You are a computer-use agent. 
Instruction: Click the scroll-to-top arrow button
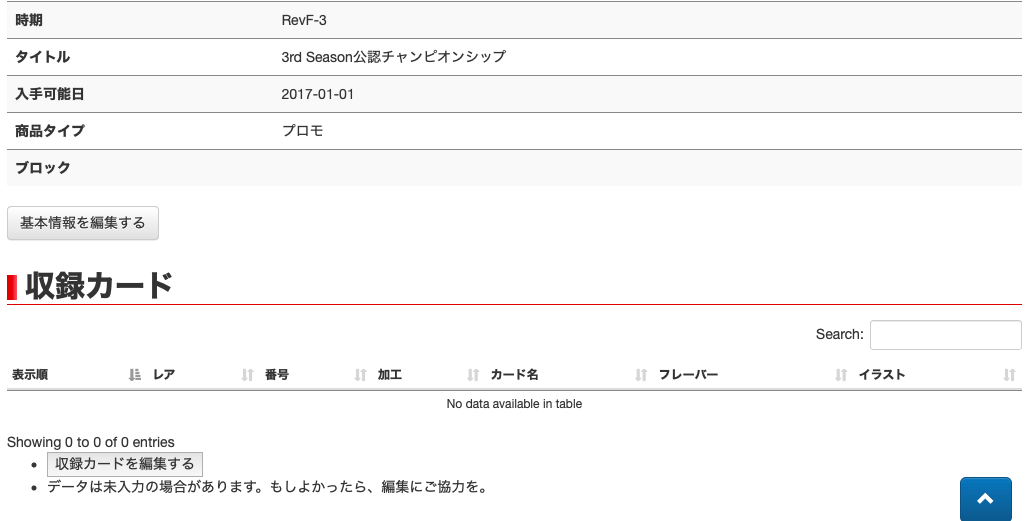(x=986, y=499)
